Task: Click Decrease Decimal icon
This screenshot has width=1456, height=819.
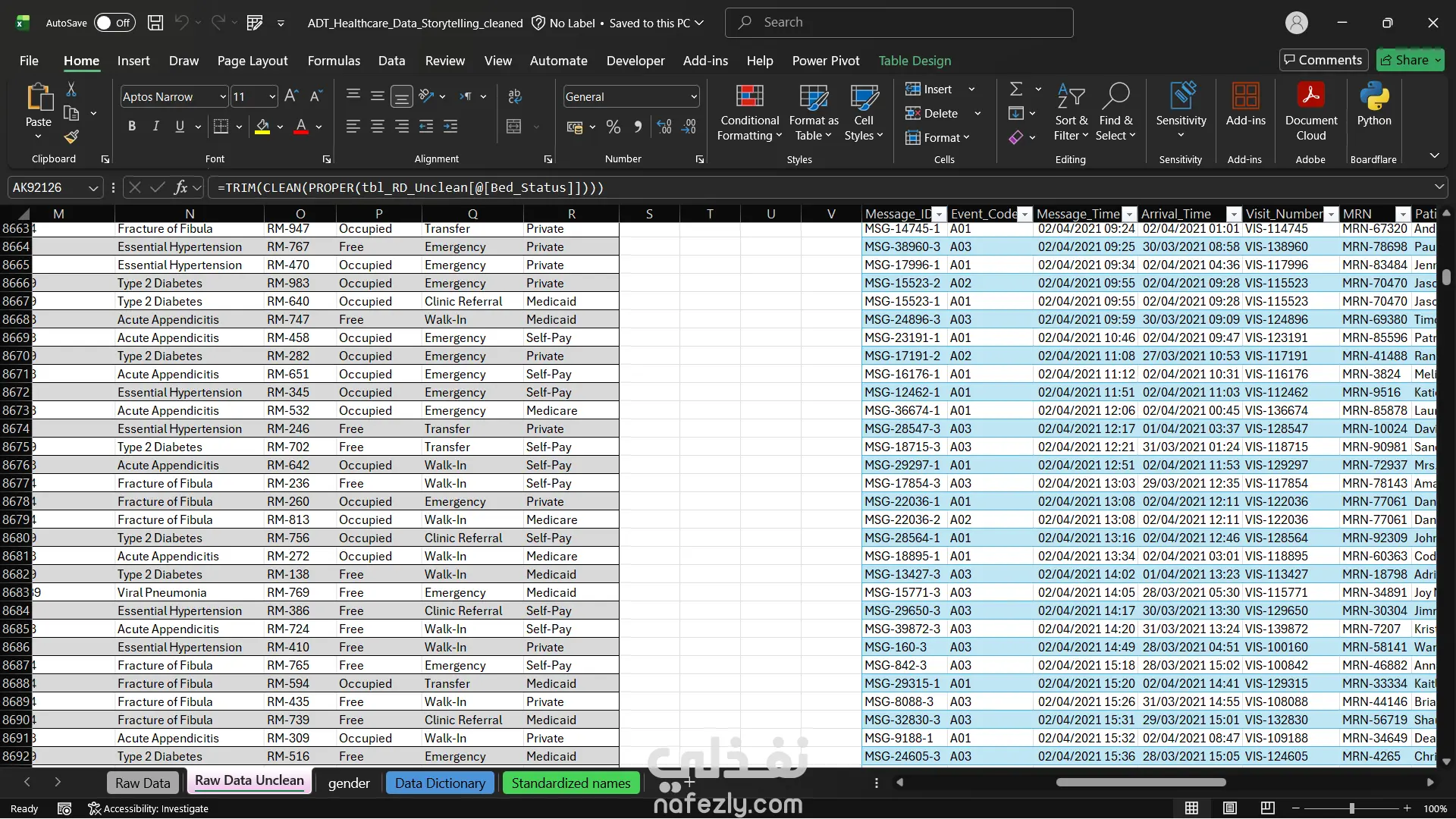Action: click(x=689, y=127)
